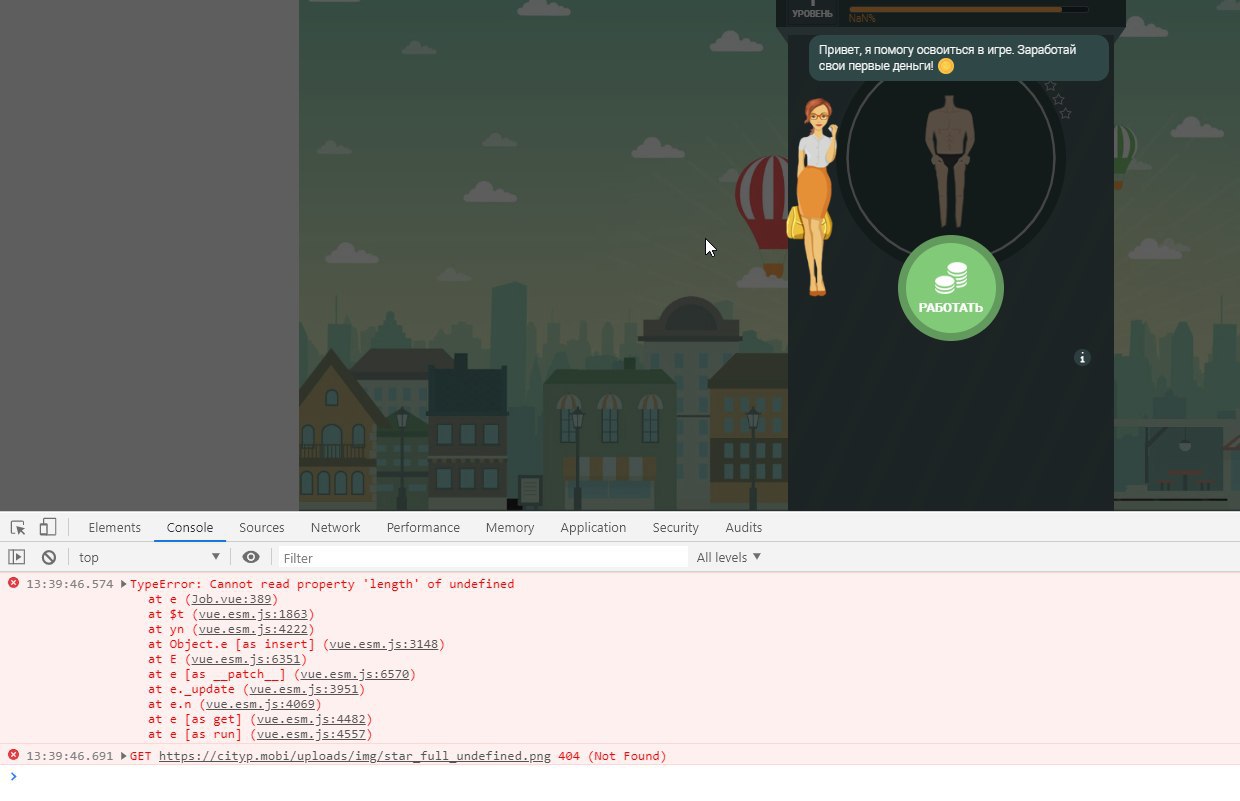Select the Console tab

pyautogui.click(x=190, y=527)
